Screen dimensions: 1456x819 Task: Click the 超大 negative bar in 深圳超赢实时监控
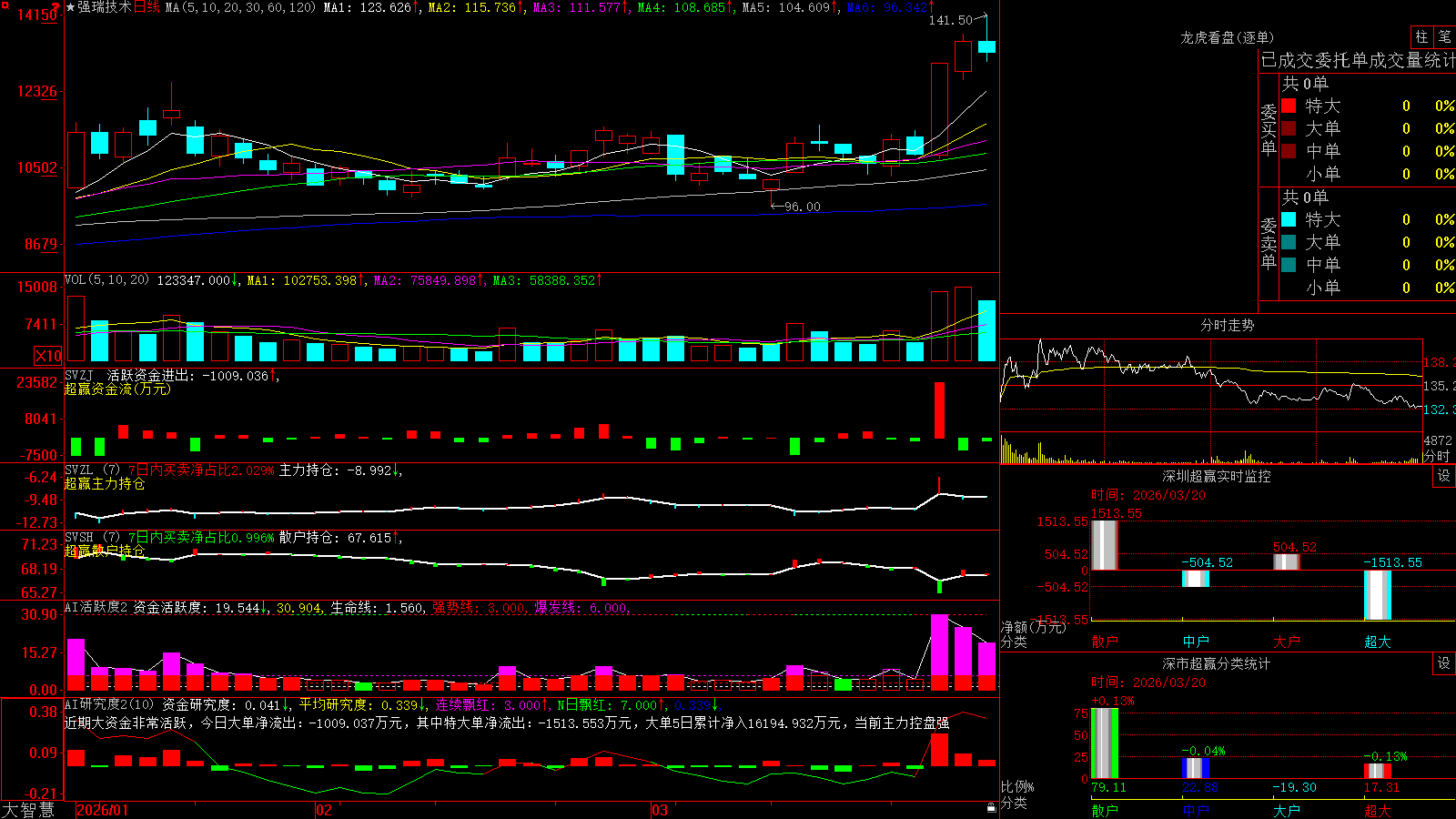pyautogui.click(x=1378, y=595)
